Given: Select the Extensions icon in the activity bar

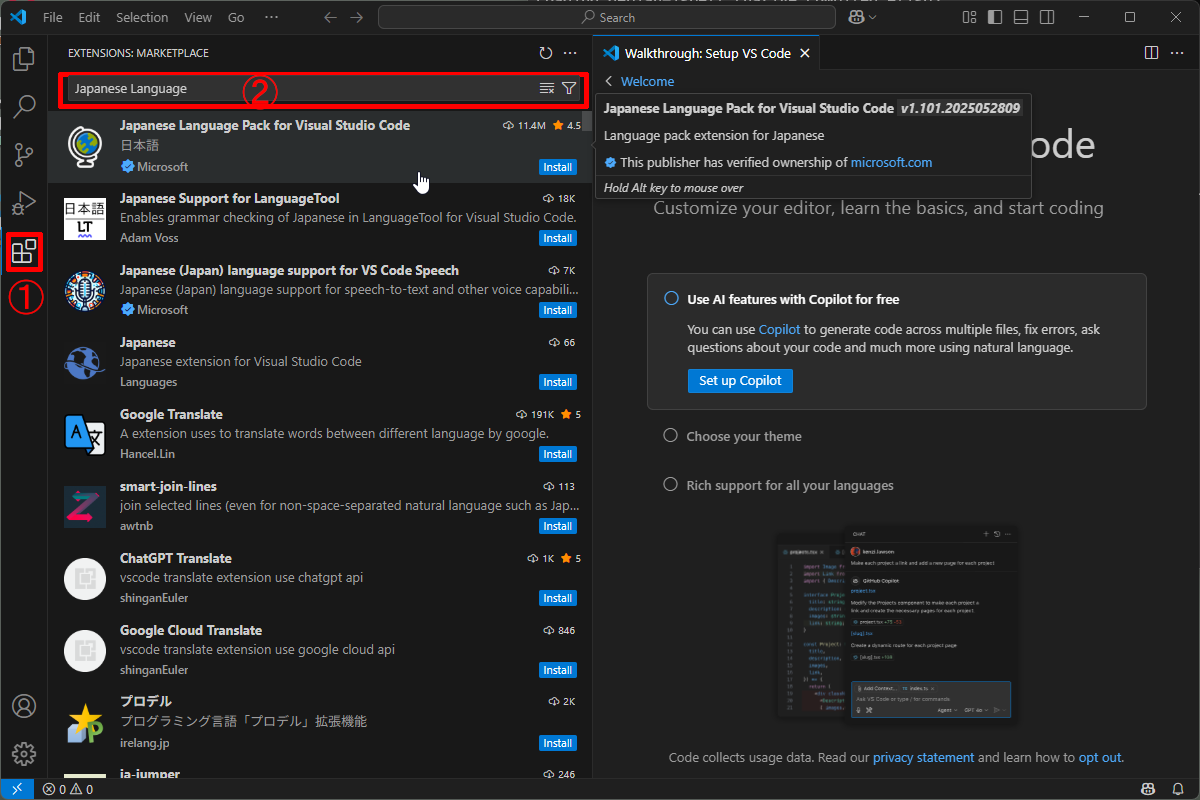Looking at the screenshot, I should [x=23, y=251].
